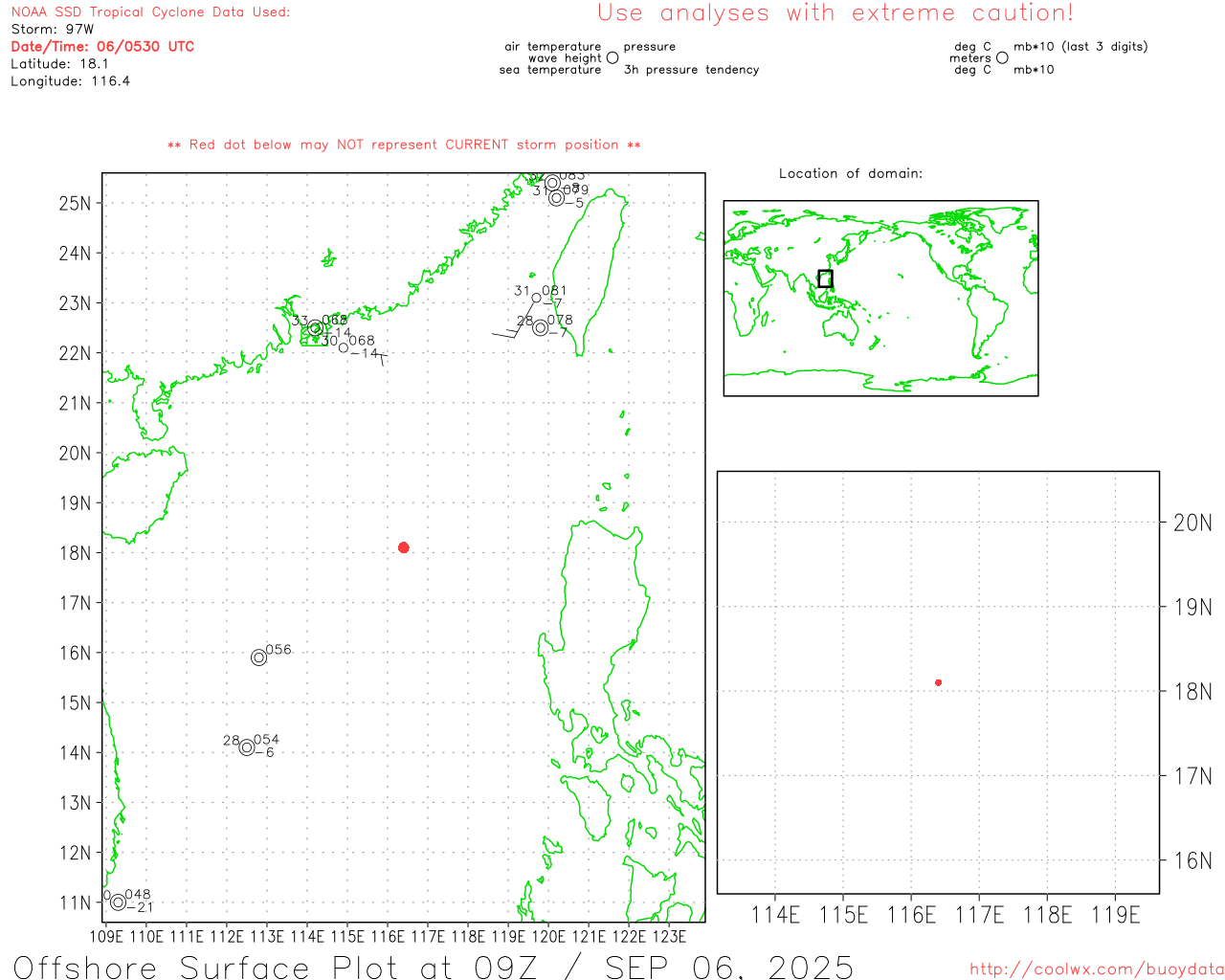Click the '3h pressure tendency' legend label

pos(691,70)
